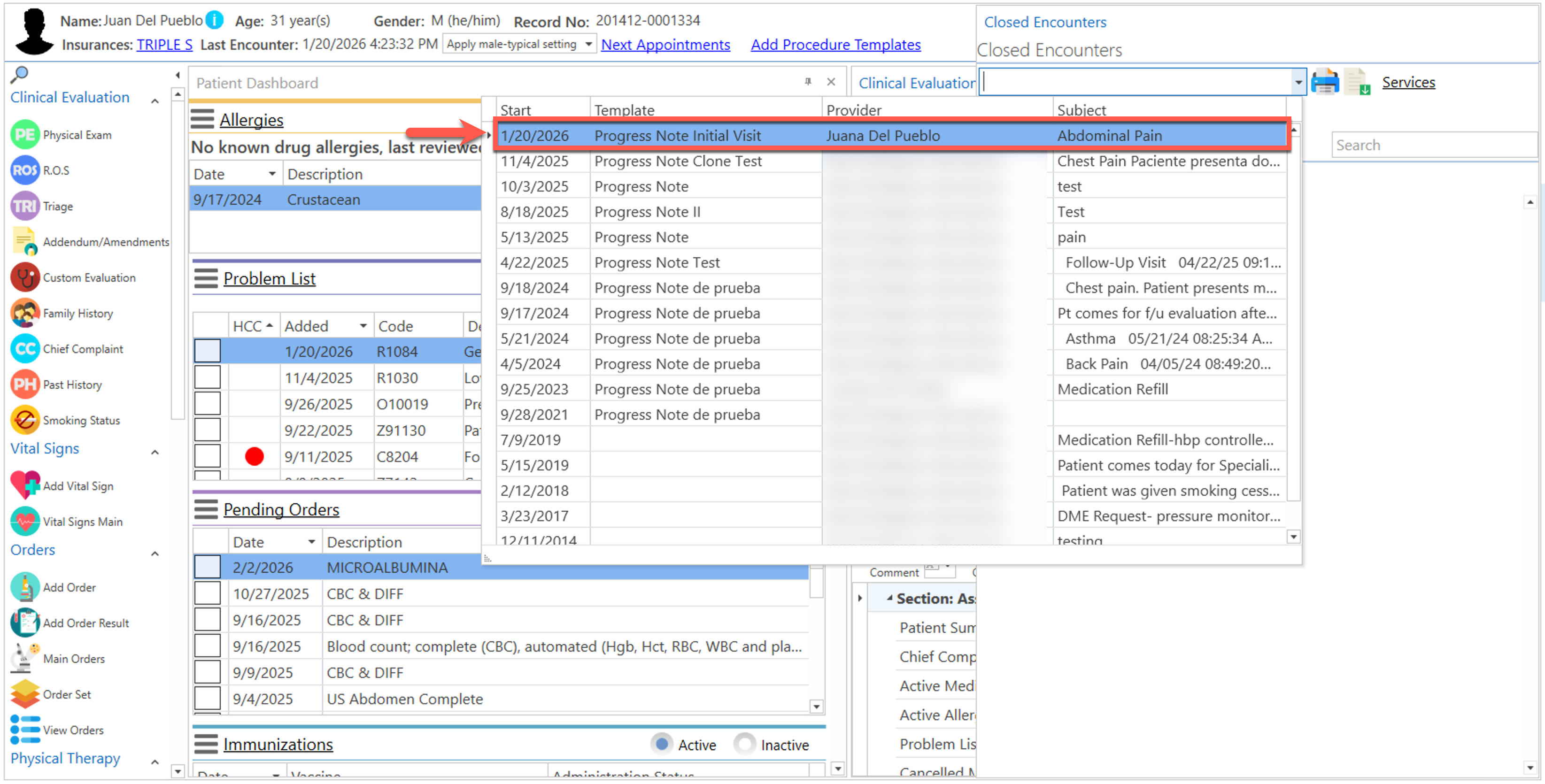Screen dimensions: 1545x784
Task: Click the patient info icon next to name
Action: pyautogui.click(x=214, y=20)
